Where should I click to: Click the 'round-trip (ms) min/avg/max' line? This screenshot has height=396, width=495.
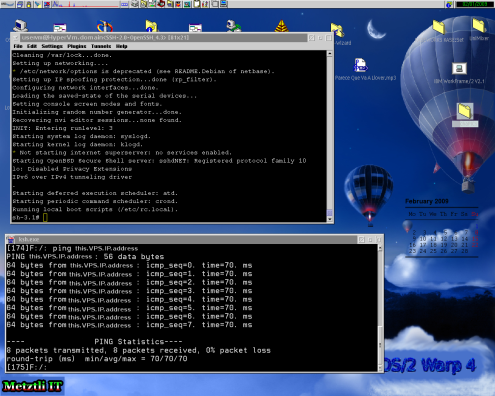pyautogui.click(x=97, y=359)
